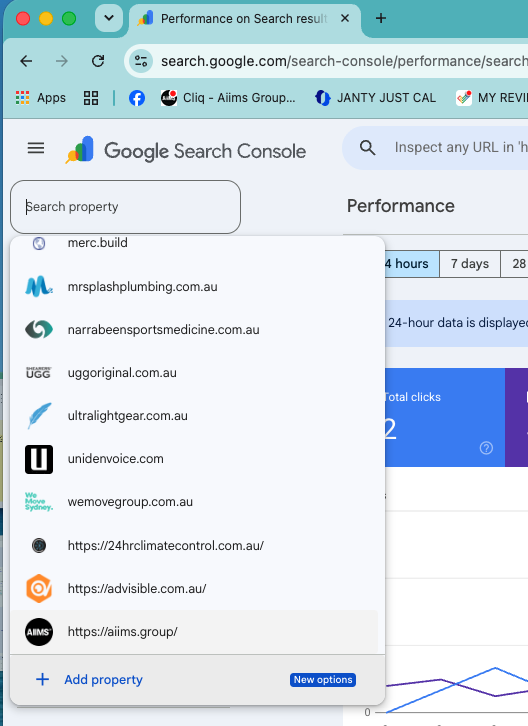Open the JANTY JUST CAL bookmark
528x726 pixels.
click(376, 98)
